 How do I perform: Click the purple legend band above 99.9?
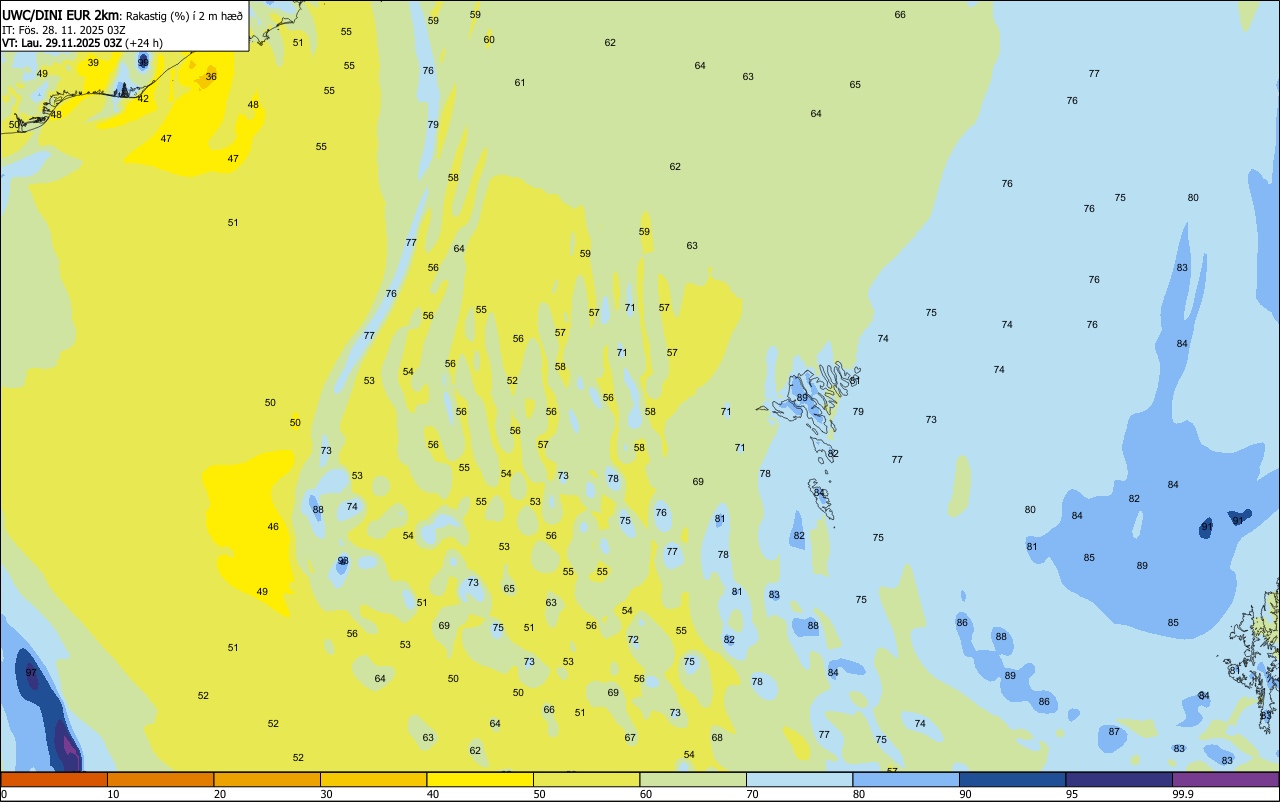click(x=1226, y=779)
